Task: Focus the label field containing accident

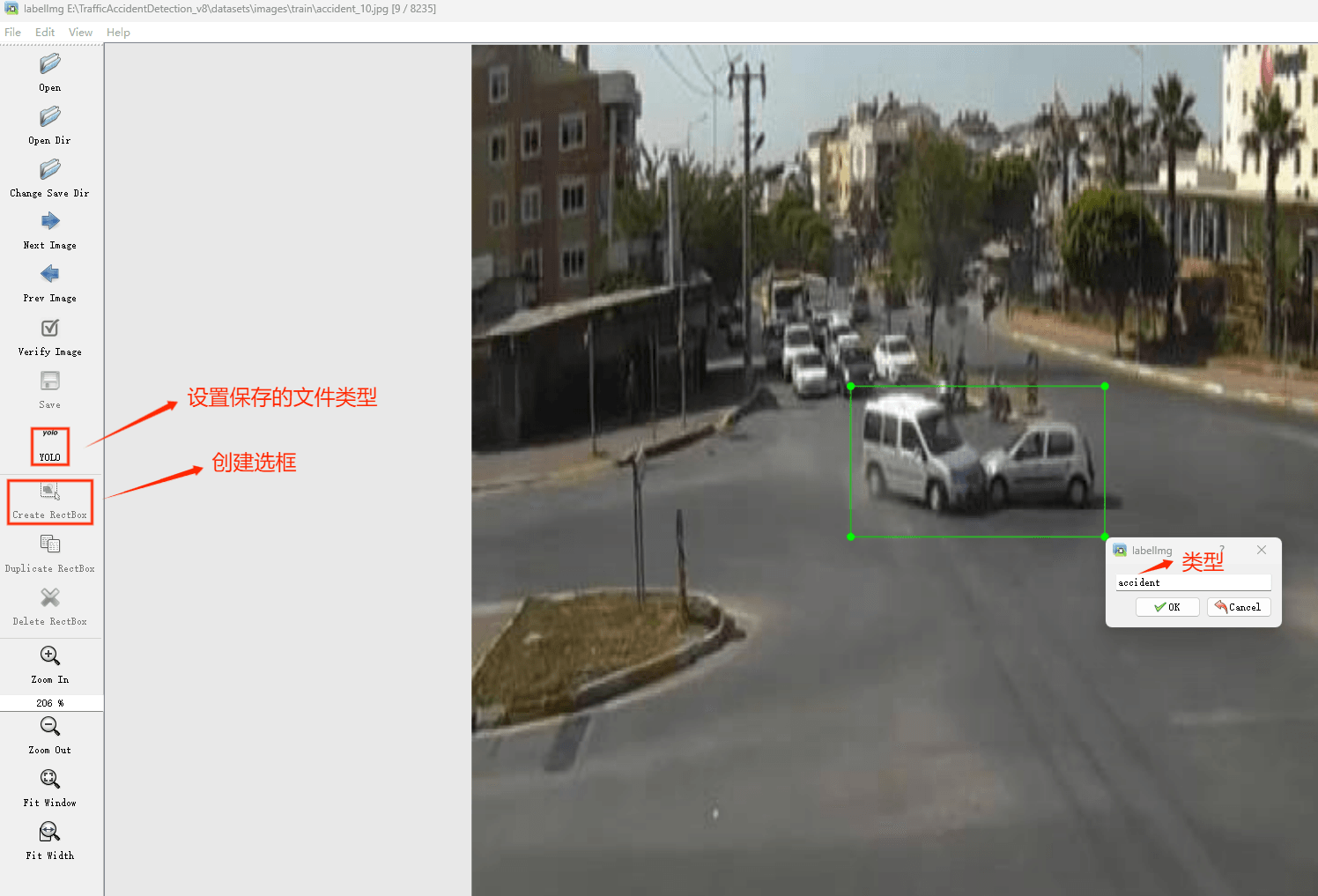Action: pos(1194,582)
